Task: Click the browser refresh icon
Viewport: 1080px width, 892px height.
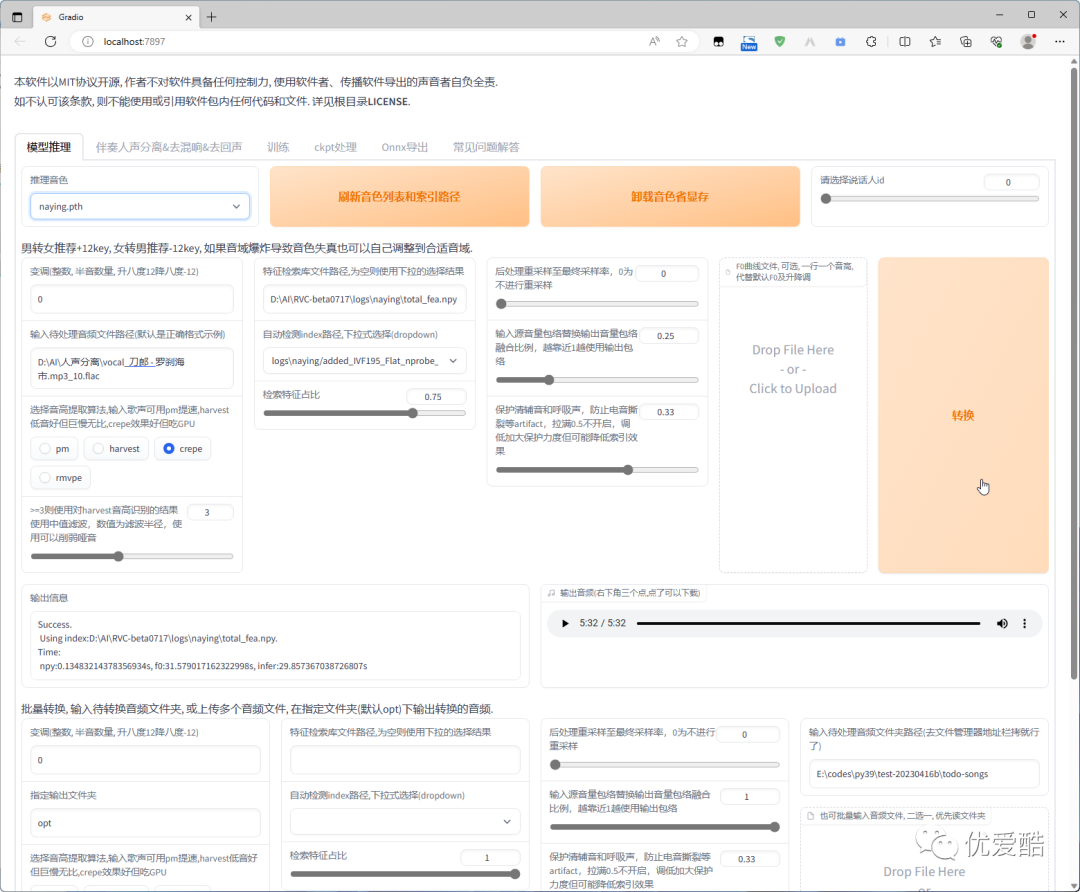Action: (50, 41)
